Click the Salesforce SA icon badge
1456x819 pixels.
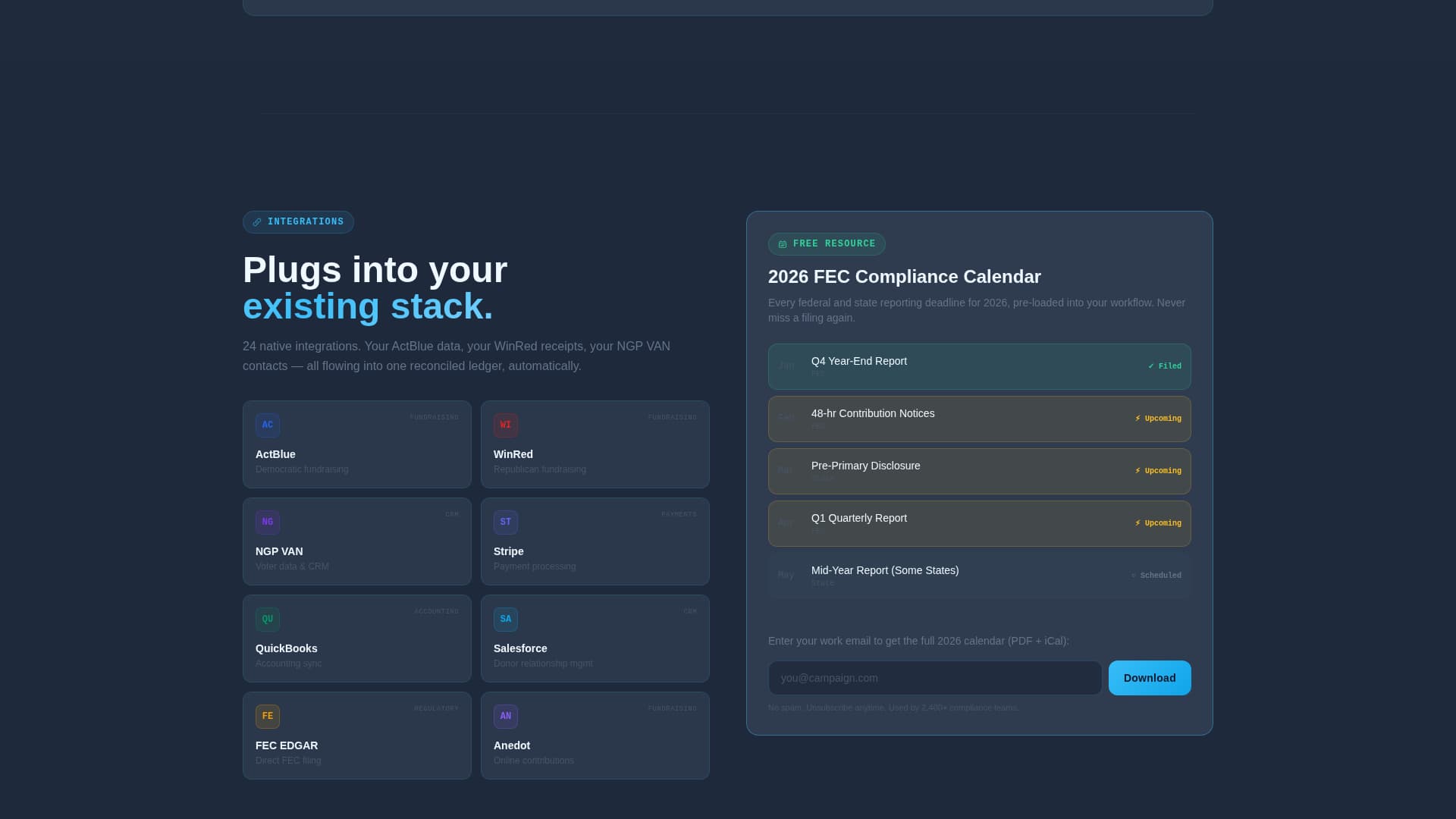coord(506,620)
